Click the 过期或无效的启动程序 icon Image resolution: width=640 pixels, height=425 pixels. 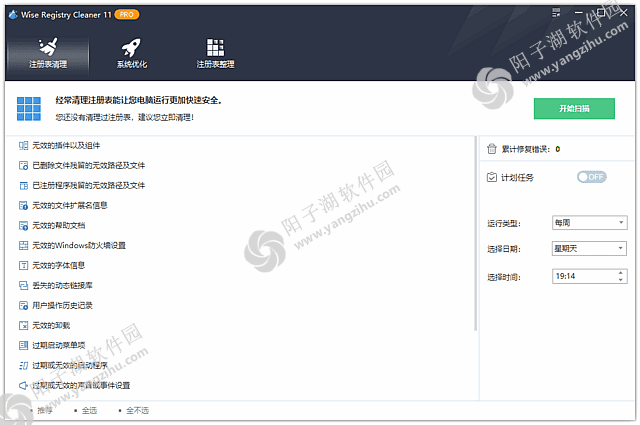pyautogui.click(x=24, y=366)
